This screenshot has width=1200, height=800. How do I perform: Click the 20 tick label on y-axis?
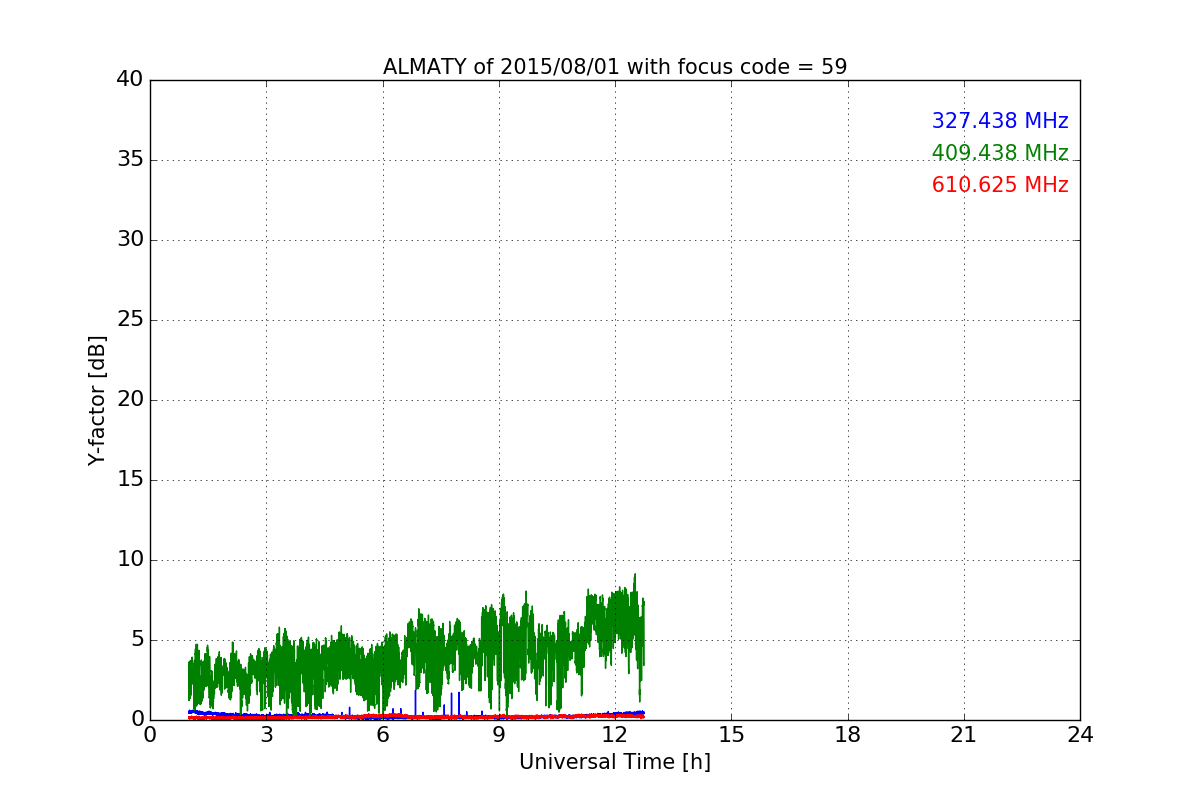(x=130, y=400)
